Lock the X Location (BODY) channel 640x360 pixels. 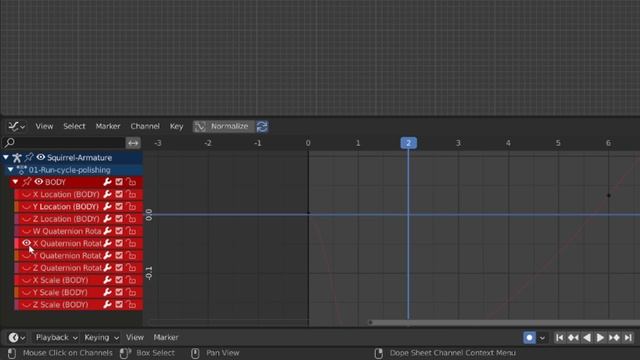(x=131, y=194)
